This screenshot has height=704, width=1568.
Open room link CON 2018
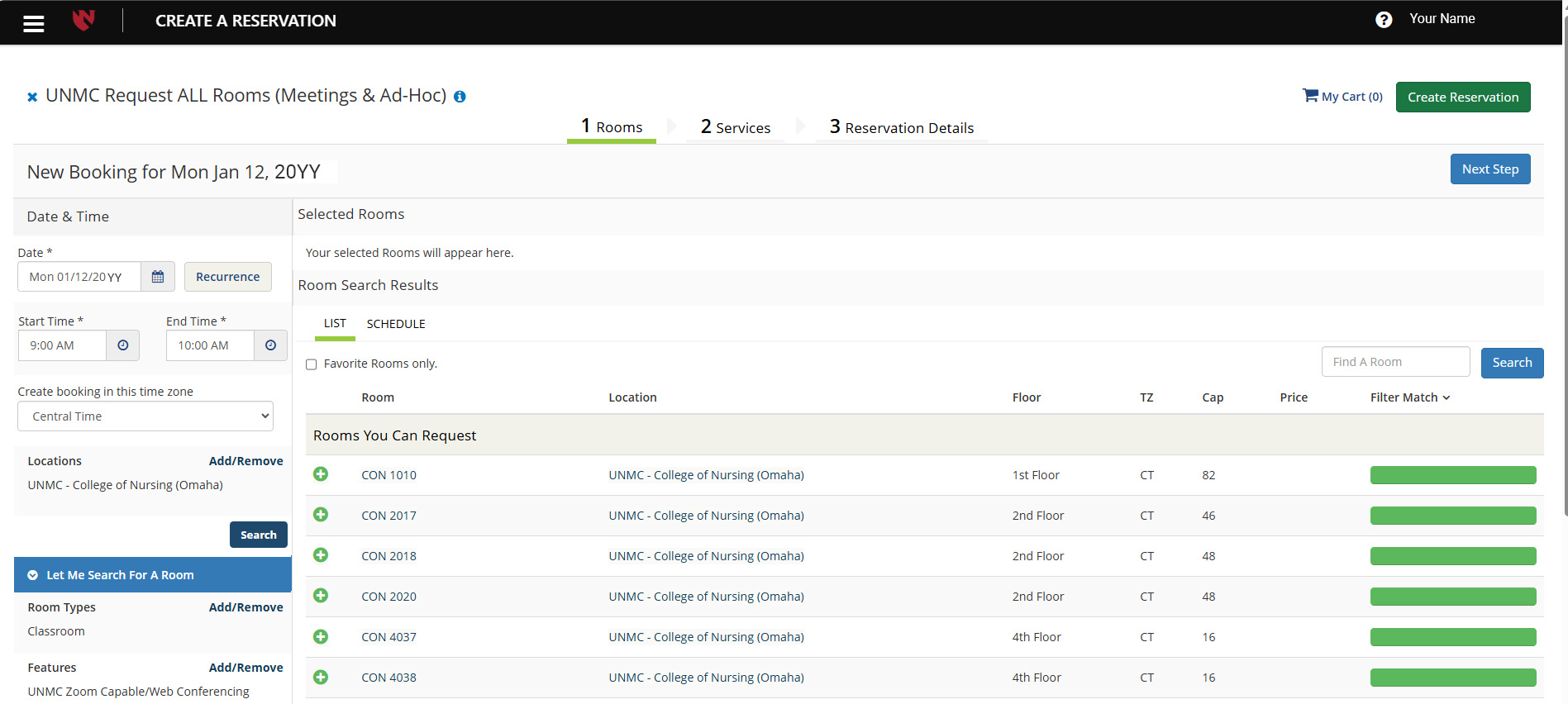point(388,556)
